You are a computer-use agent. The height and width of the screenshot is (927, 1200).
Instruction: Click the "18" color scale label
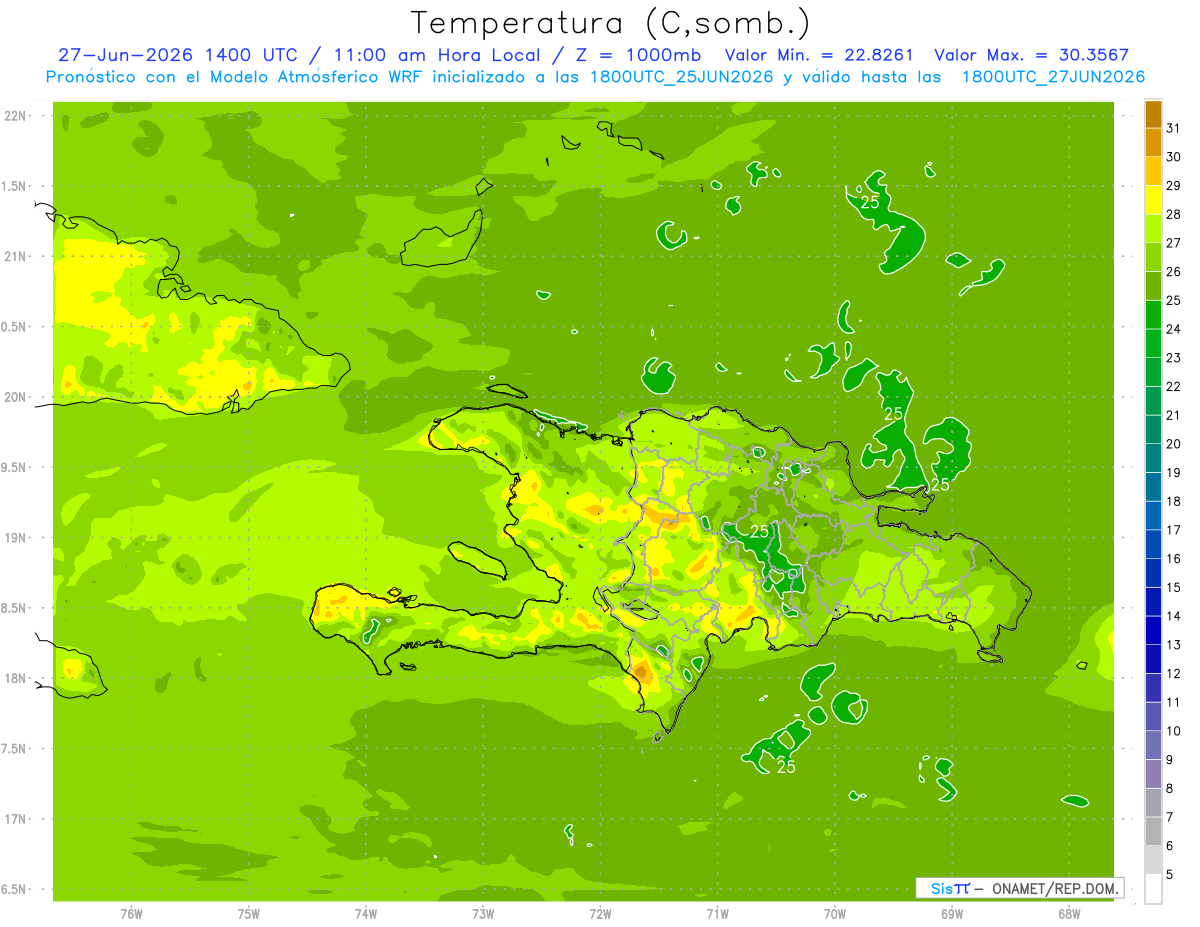point(1174,501)
